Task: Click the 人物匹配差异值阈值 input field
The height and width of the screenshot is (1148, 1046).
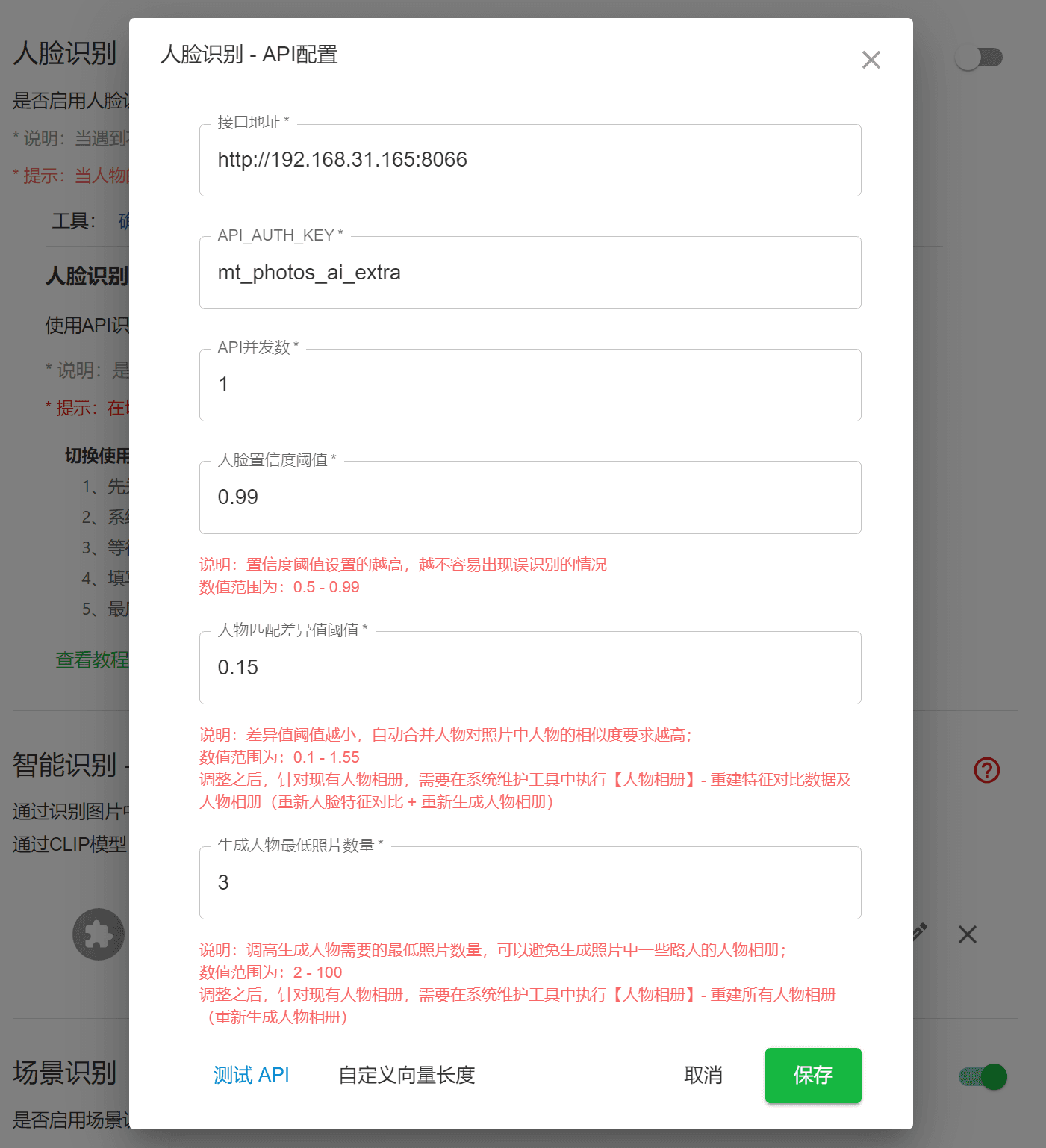Action: pyautogui.click(x=530, y=668)
